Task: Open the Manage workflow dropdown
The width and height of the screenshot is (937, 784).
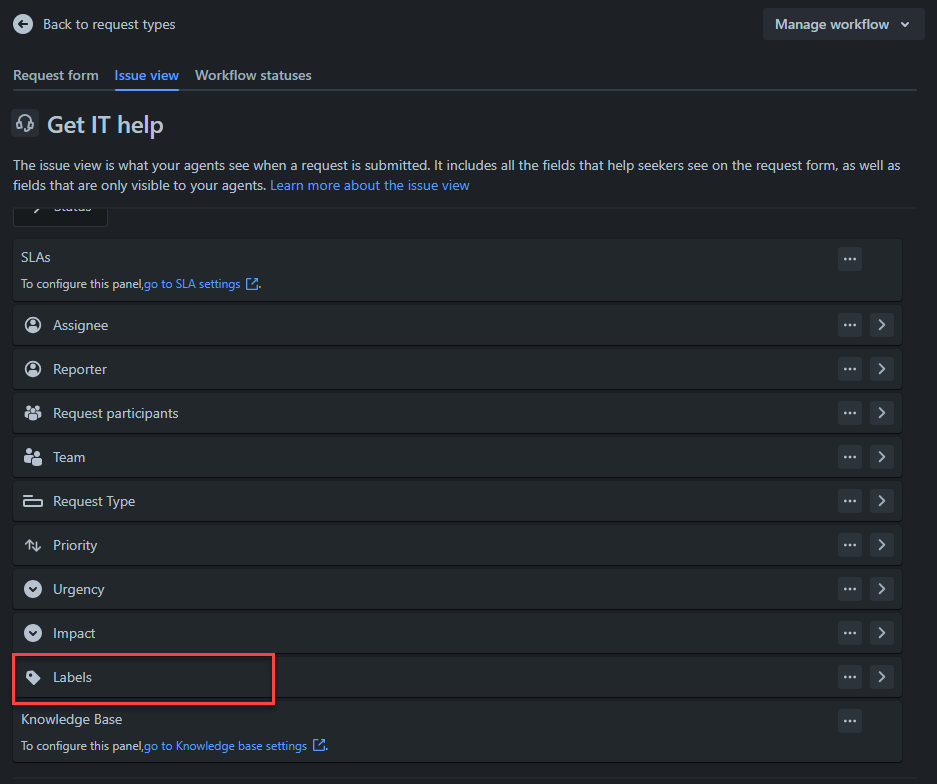Action: click(x=843, y=24)
